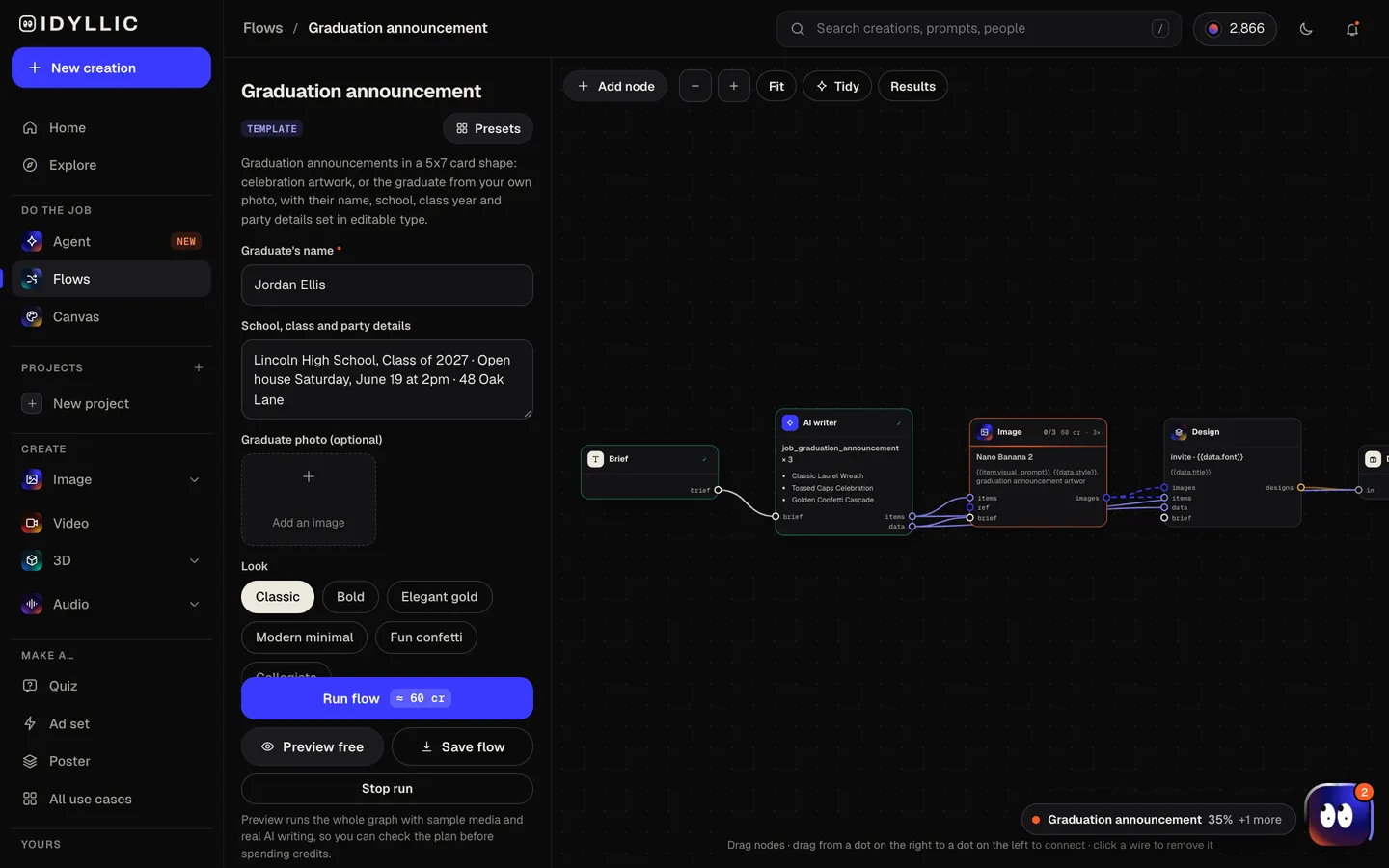
Task: Open the Presets dropdown
Action: pyautogui.click(x=488, y=128)
